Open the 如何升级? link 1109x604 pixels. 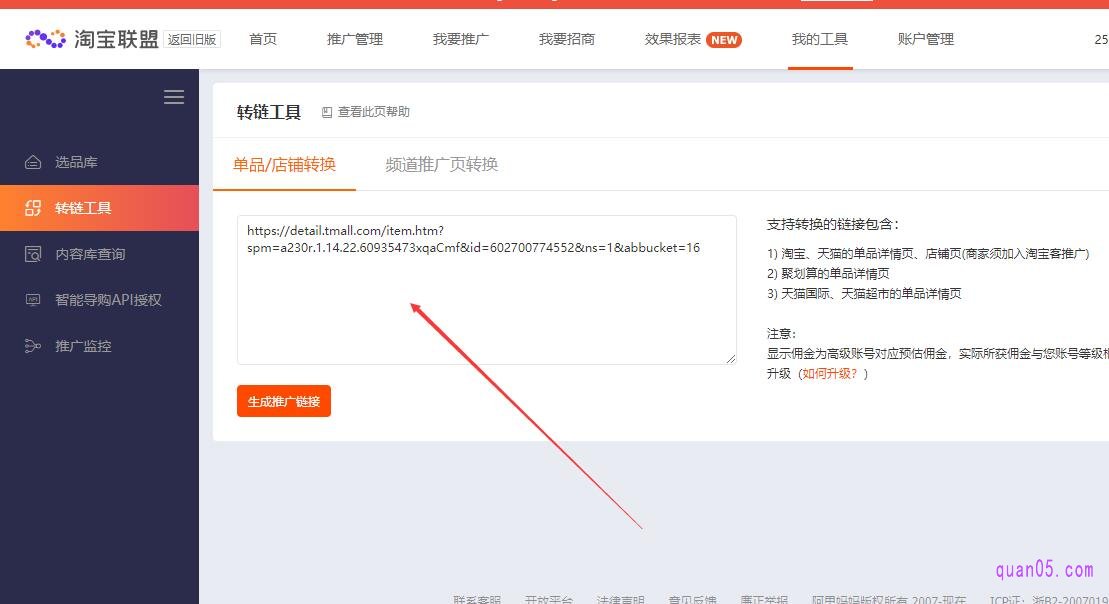click(829, 373)
